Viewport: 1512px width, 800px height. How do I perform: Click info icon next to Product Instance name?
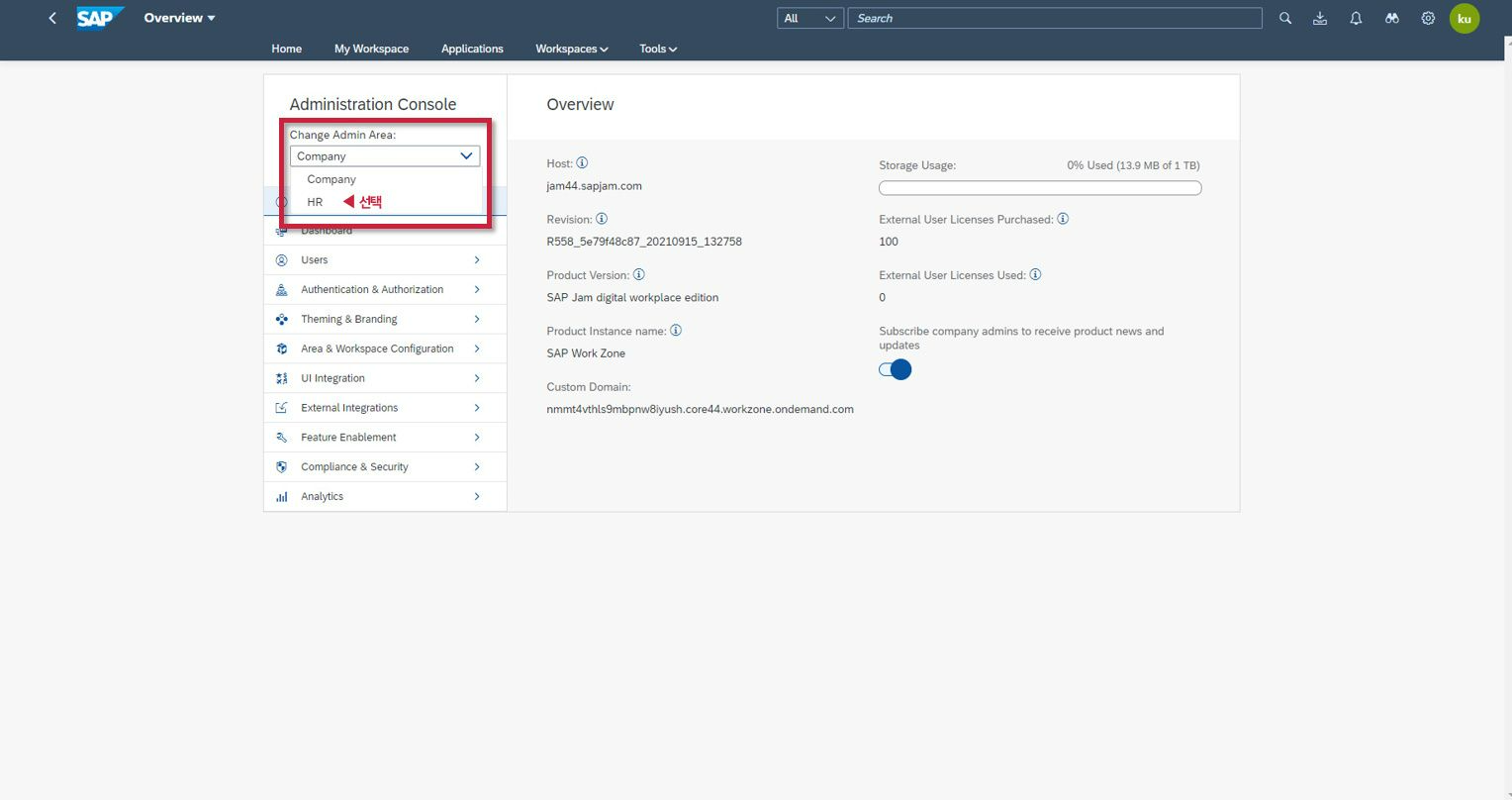pyautogui.click(x=676, y=331)
